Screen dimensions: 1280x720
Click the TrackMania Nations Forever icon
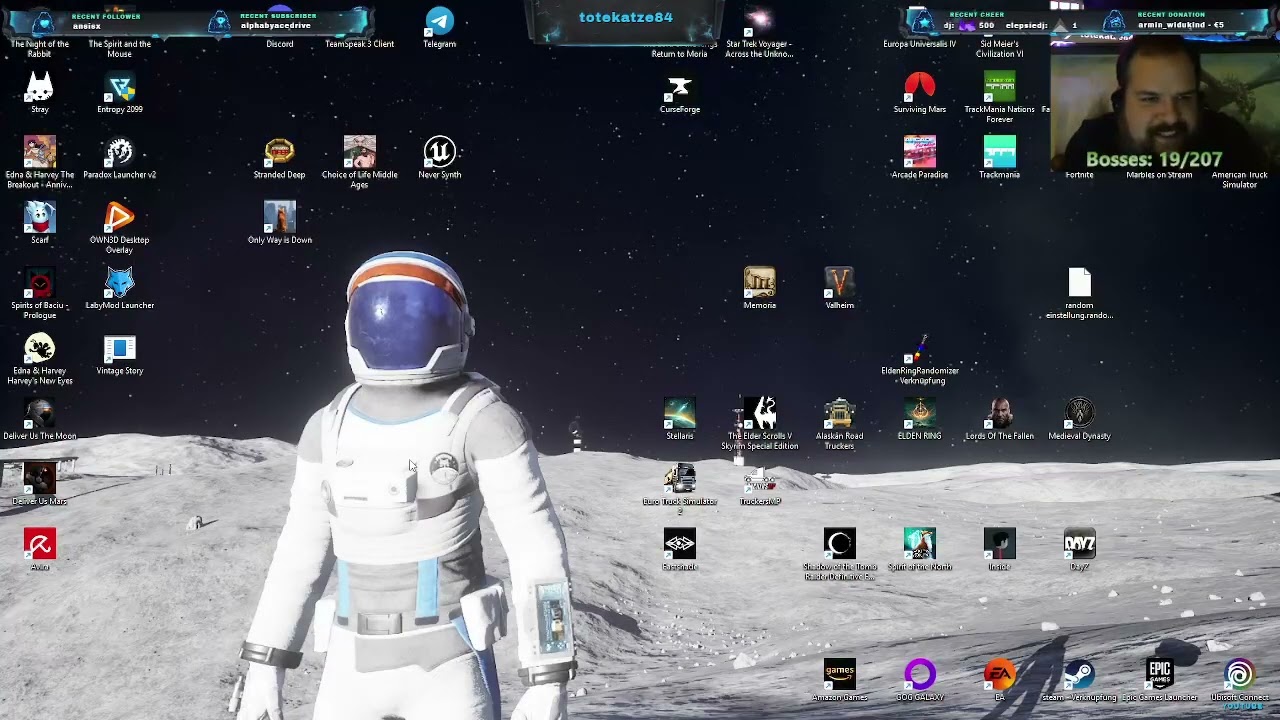click(1000, 87)
